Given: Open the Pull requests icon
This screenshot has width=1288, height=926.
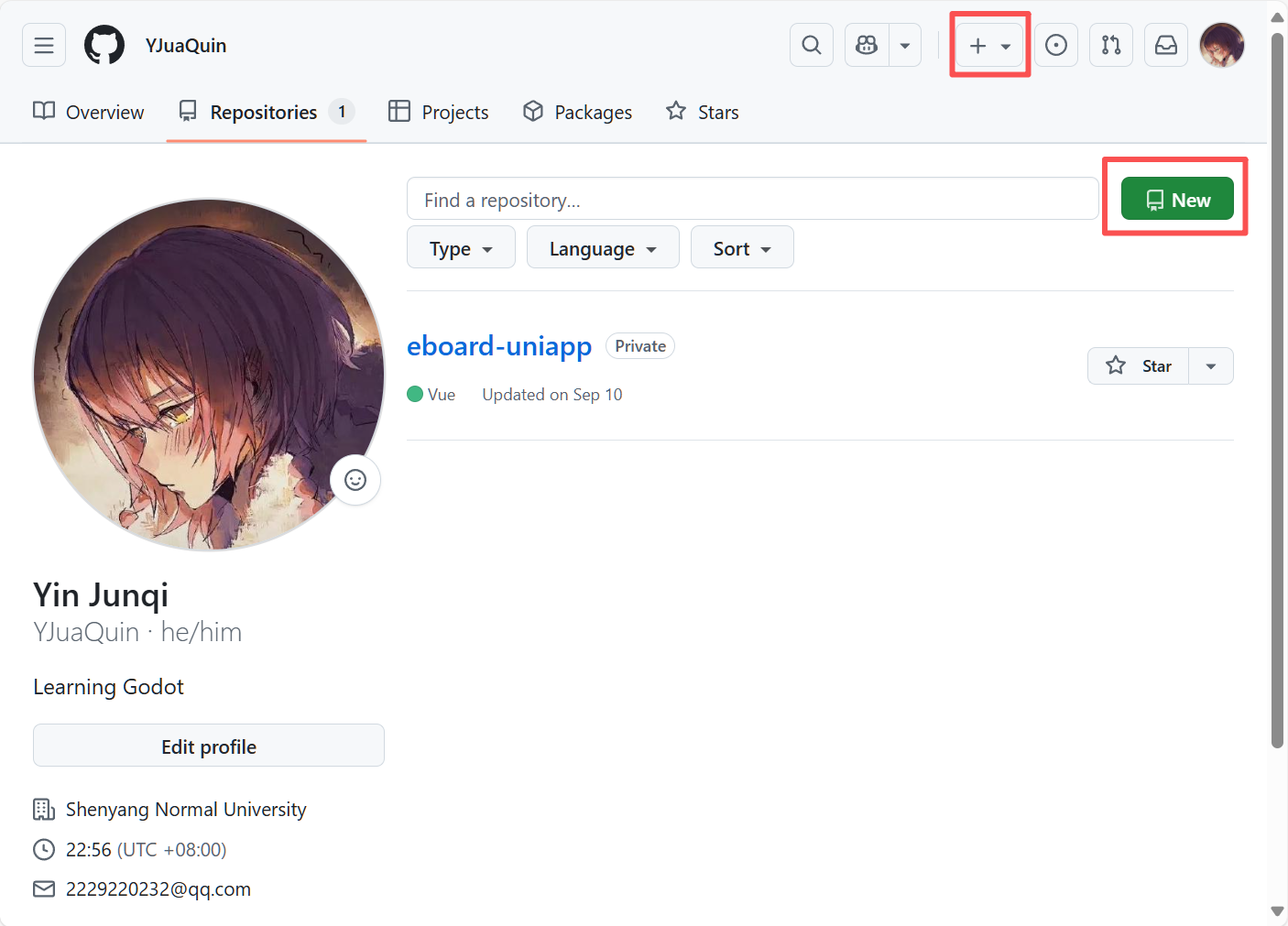Looking at the screenshot, I should pos(1110,45).
